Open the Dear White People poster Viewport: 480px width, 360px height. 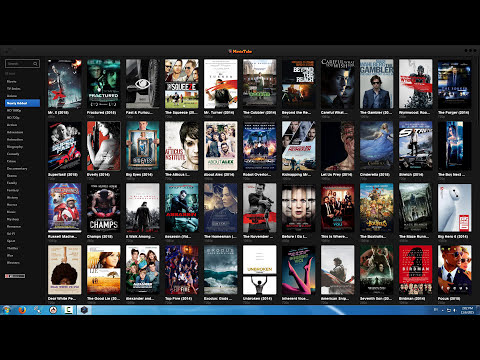click(65, 270)
